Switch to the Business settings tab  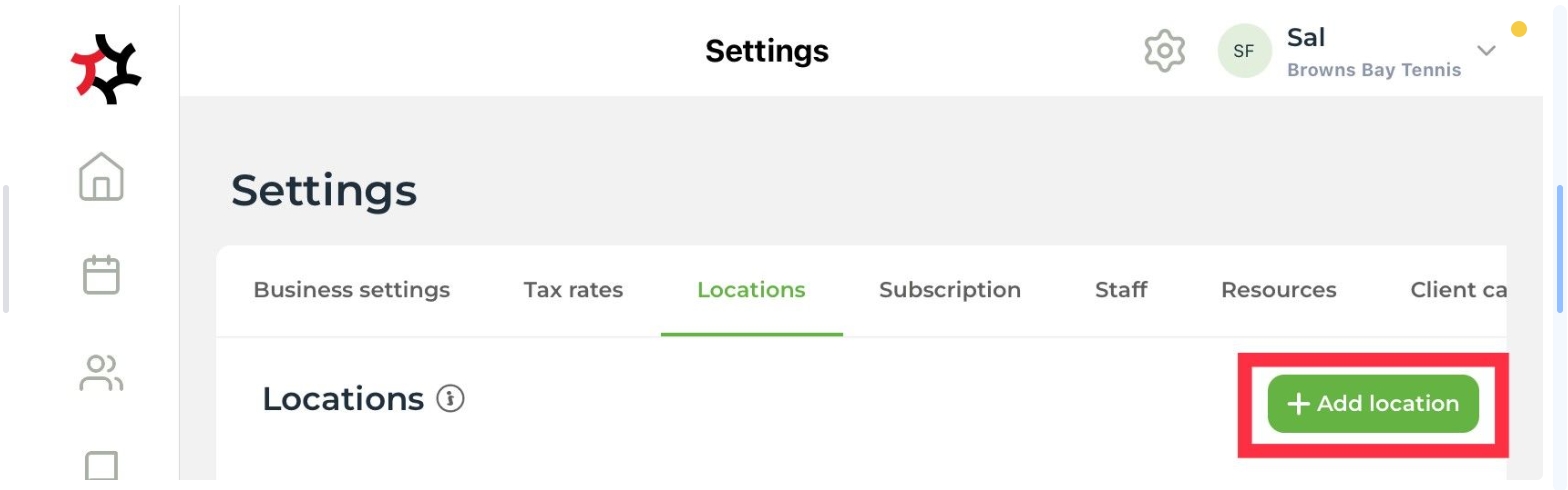click(351, 290)
